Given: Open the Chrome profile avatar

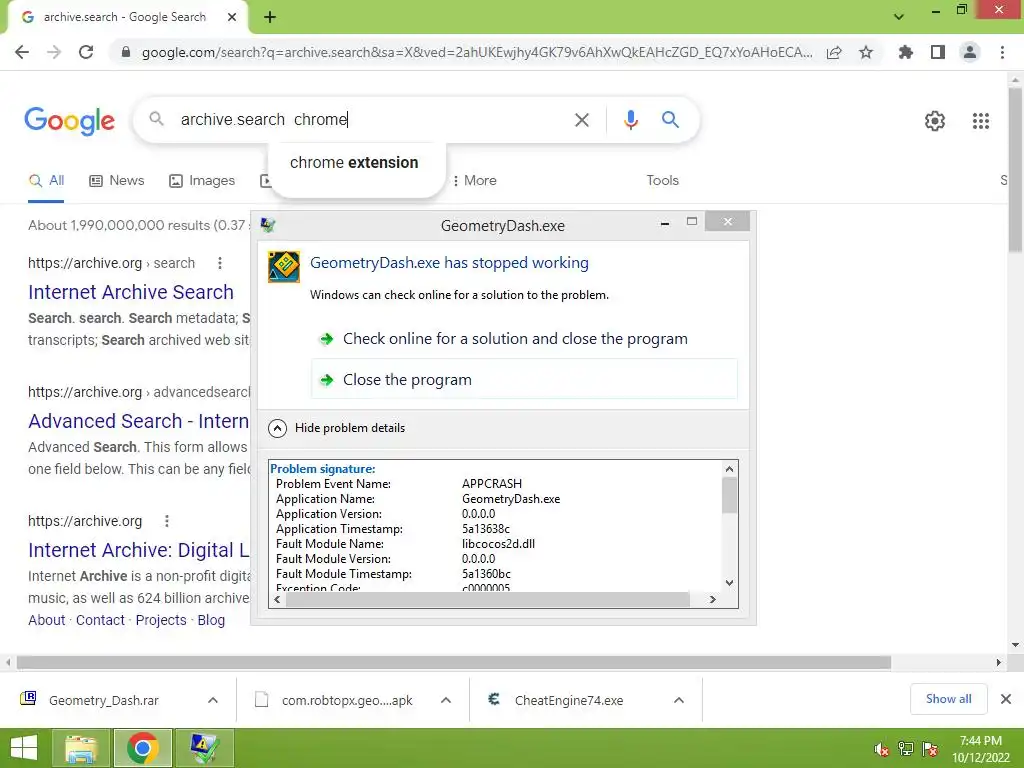Looking at the screenshot, I should click(970, 52).
